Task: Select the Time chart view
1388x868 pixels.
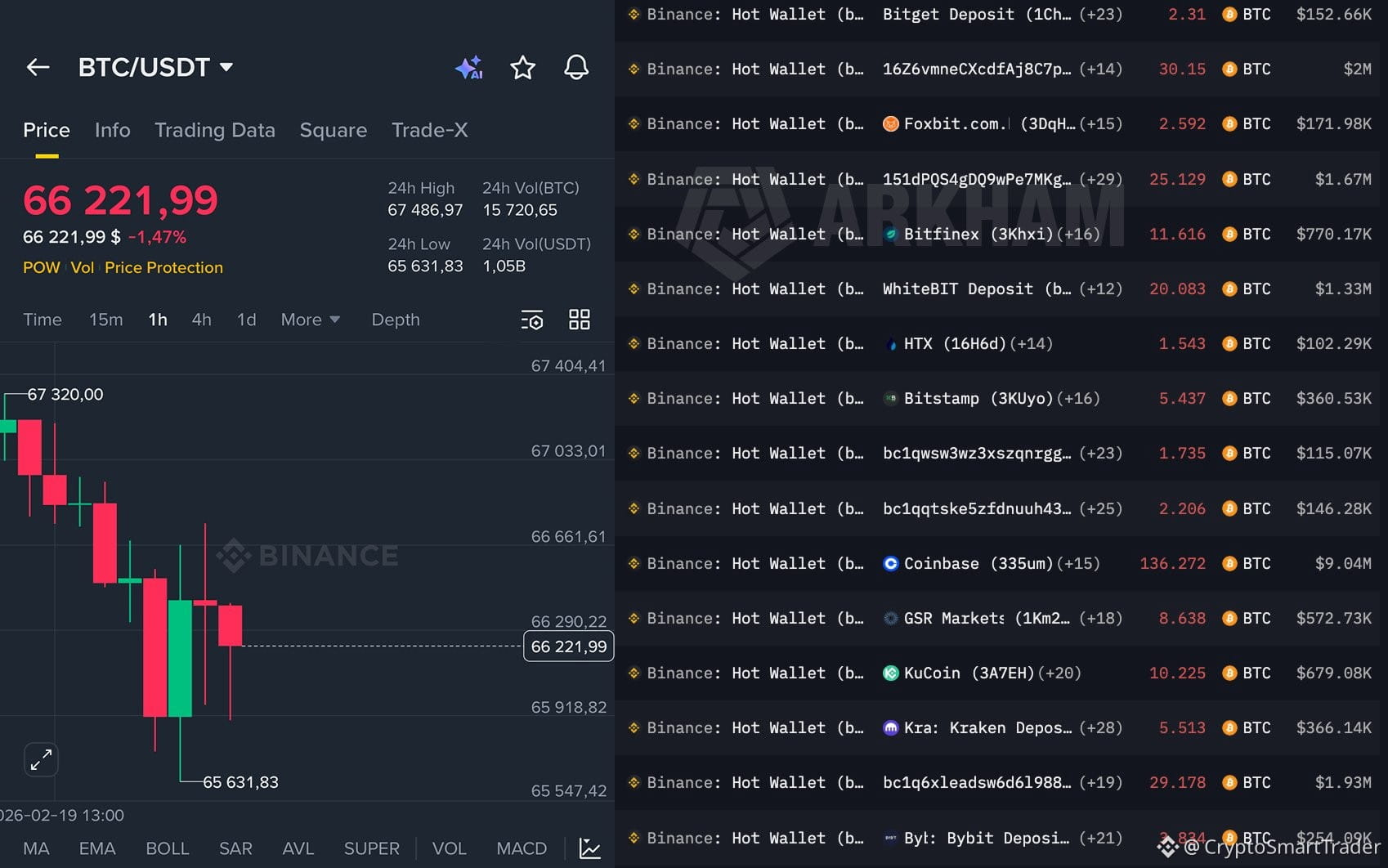Action: pos(43,320)
